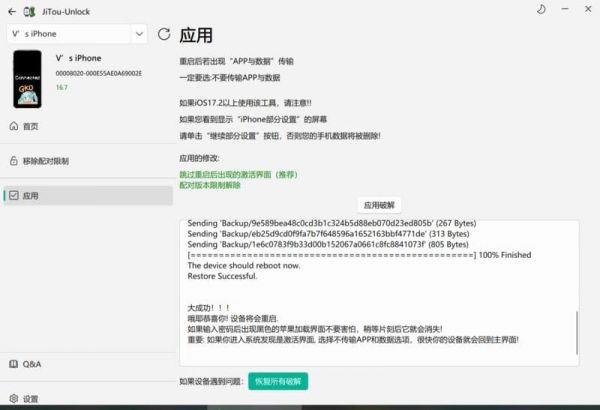
Task: Click the checkmark icon beside 应用
Action: [x=14, y=196]
